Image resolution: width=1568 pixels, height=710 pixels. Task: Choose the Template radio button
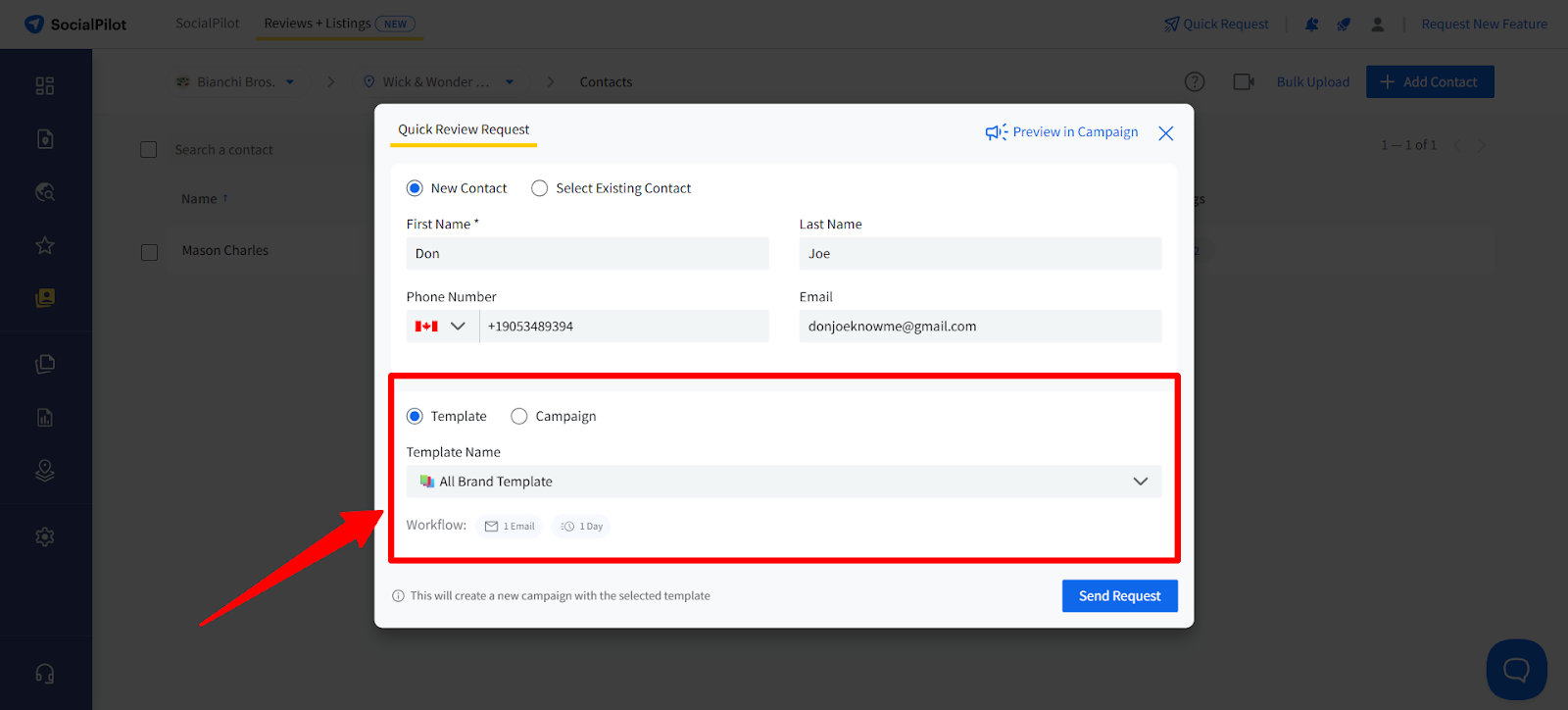tap(415, 417)
